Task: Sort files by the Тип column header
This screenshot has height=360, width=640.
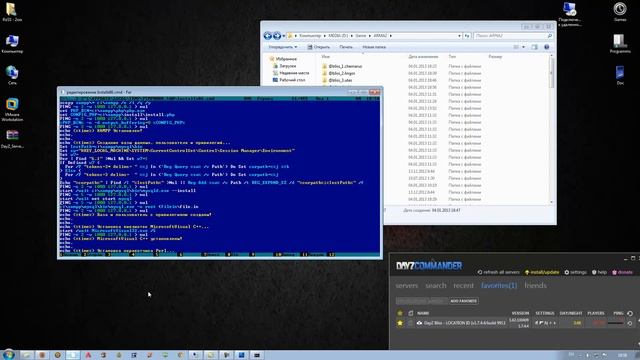Action: pyautogui.click(x=452, y=57)
